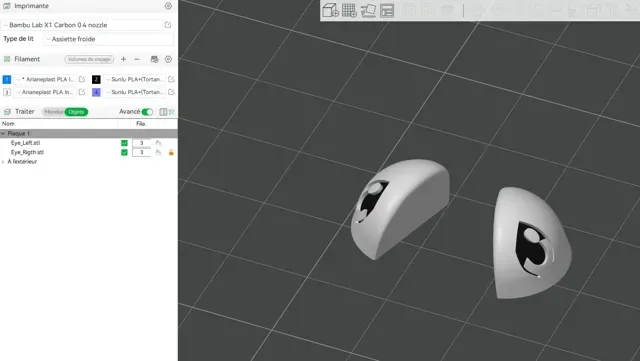Collapse the Plaque 1 tree node

pyautogui.click(x=3, y=134)
